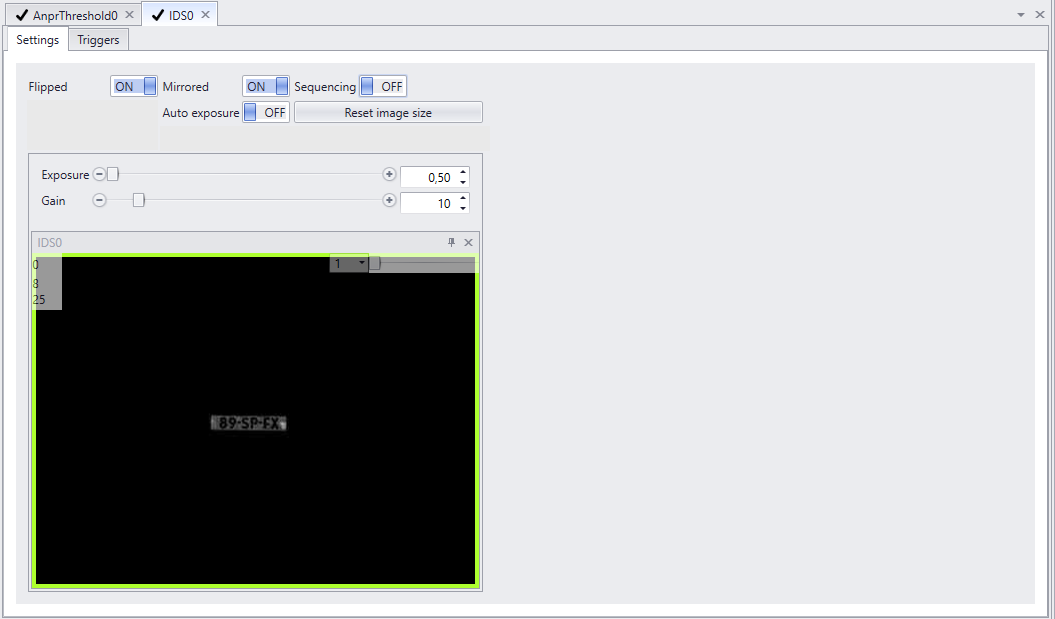Image resolution: width=1055 pixels, height=619 pixels.
Task: Decrease Gain with the minus icon
Action: coord(99,200)
